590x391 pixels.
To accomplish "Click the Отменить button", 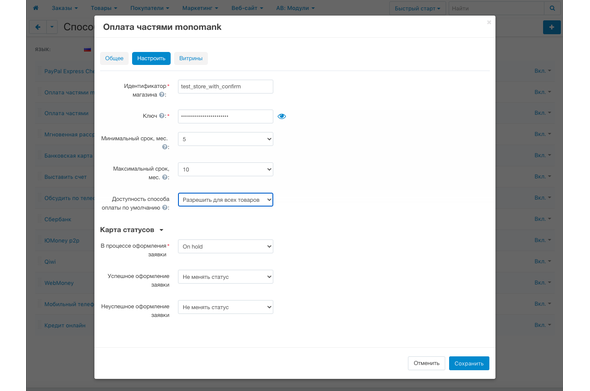I will (x=426, y=363).
